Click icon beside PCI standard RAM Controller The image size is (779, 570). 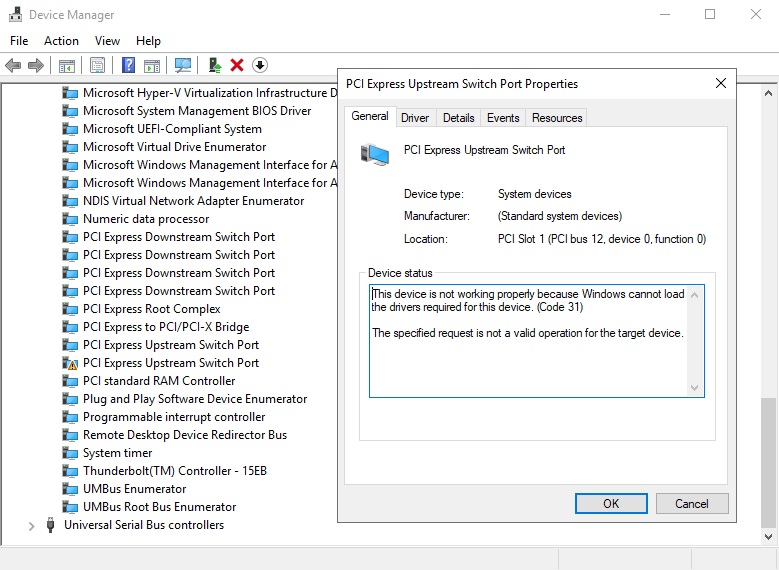tap(70, 381)
